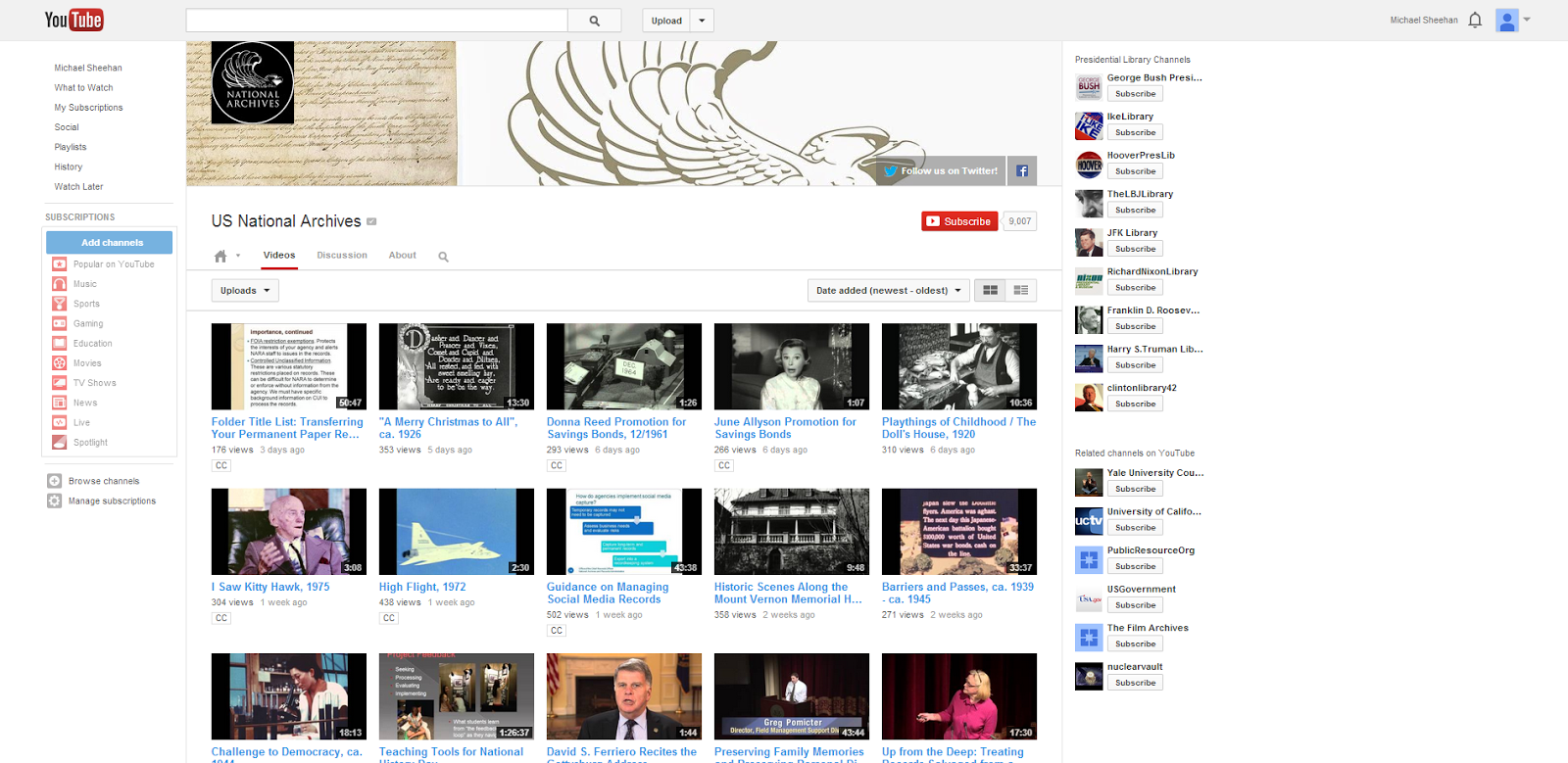The image size is (1568, 763).
Task: Expand the home icon dropdown arrow
Action: click(x=238, y=257)
